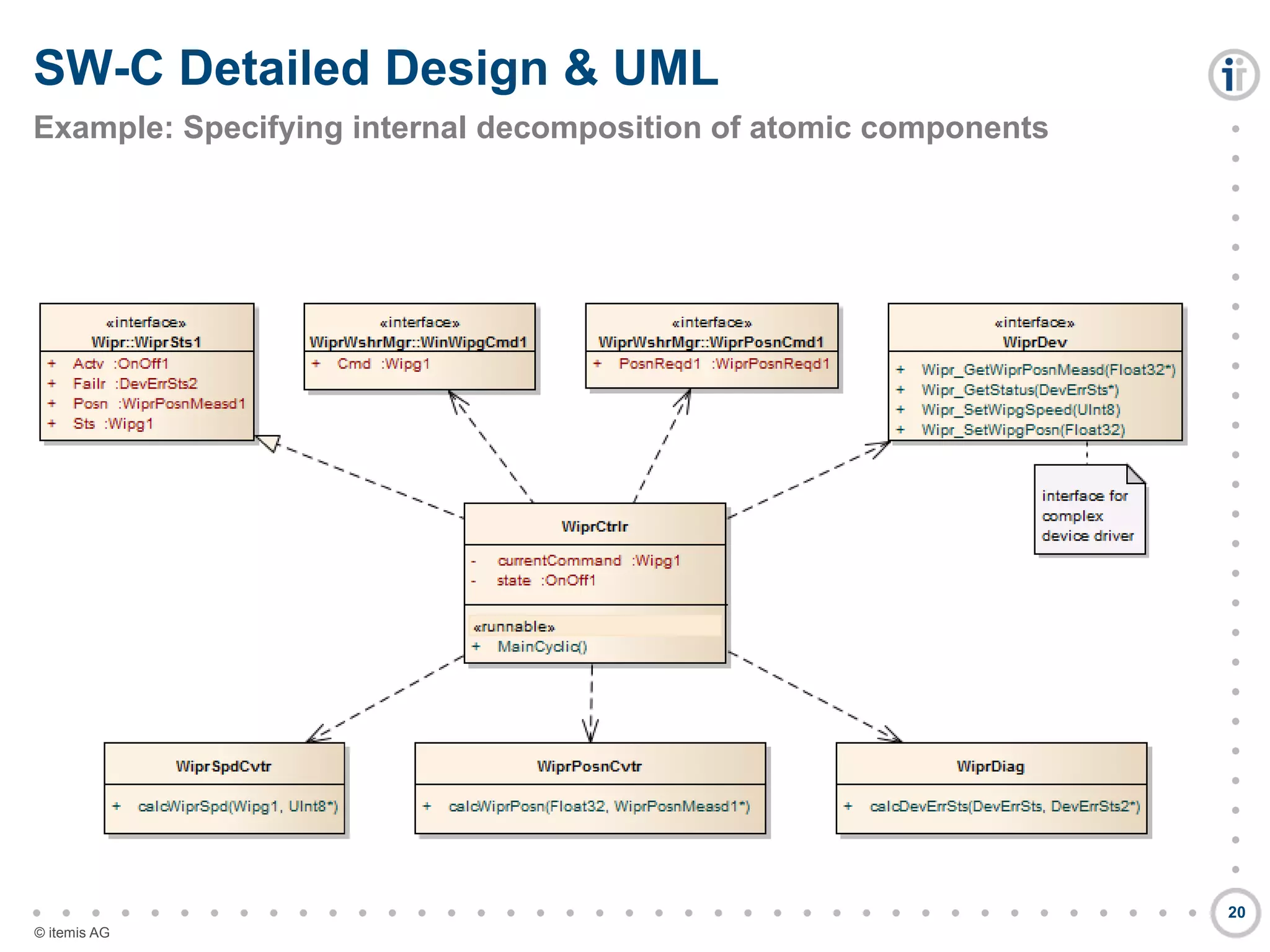Select the WiprCtrlr class box title
The image size is (1270, 952).
click(x=594, y=526)
